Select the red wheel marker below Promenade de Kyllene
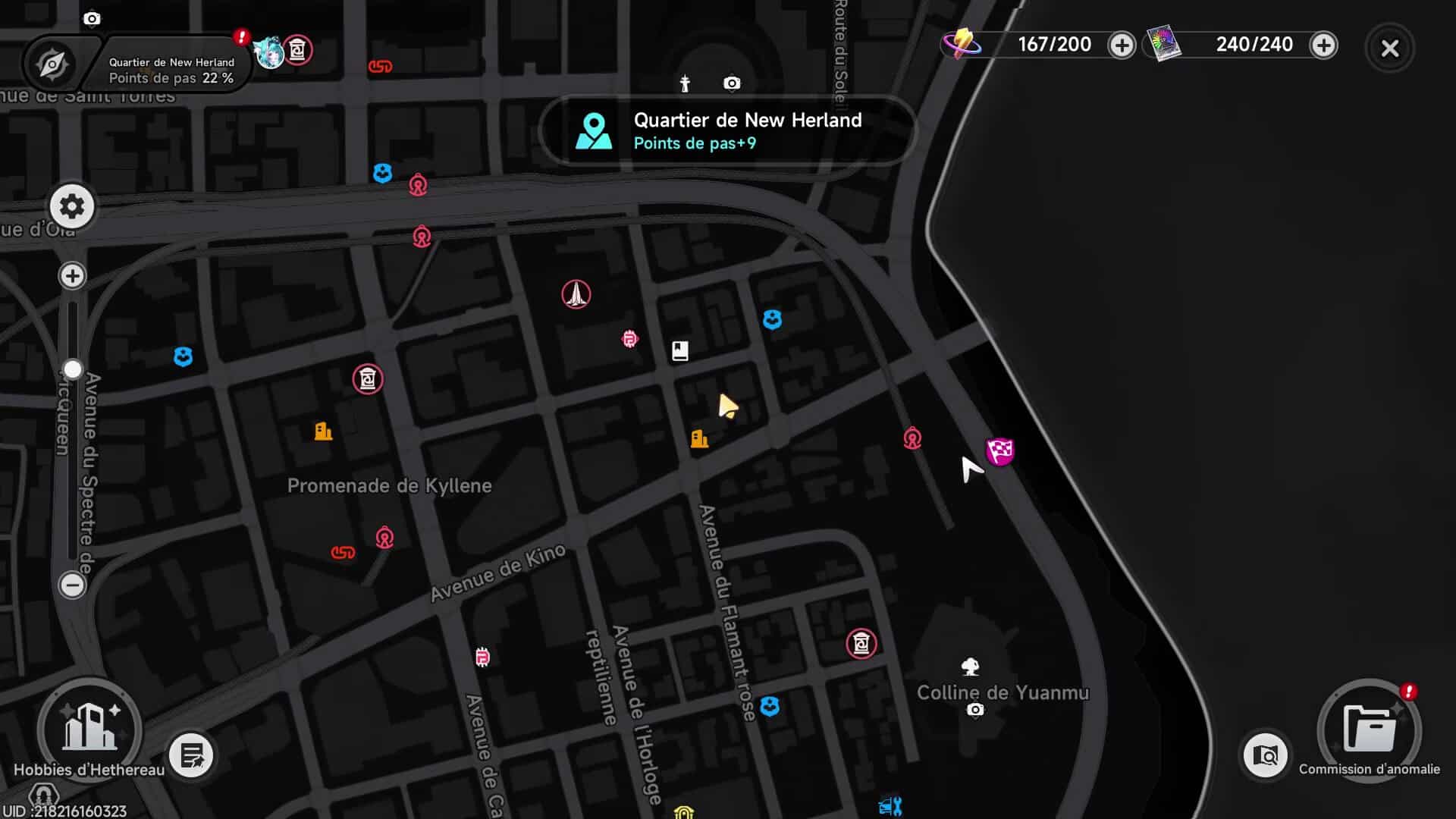Screen dimensions: 1456x819 coord(384,537)
